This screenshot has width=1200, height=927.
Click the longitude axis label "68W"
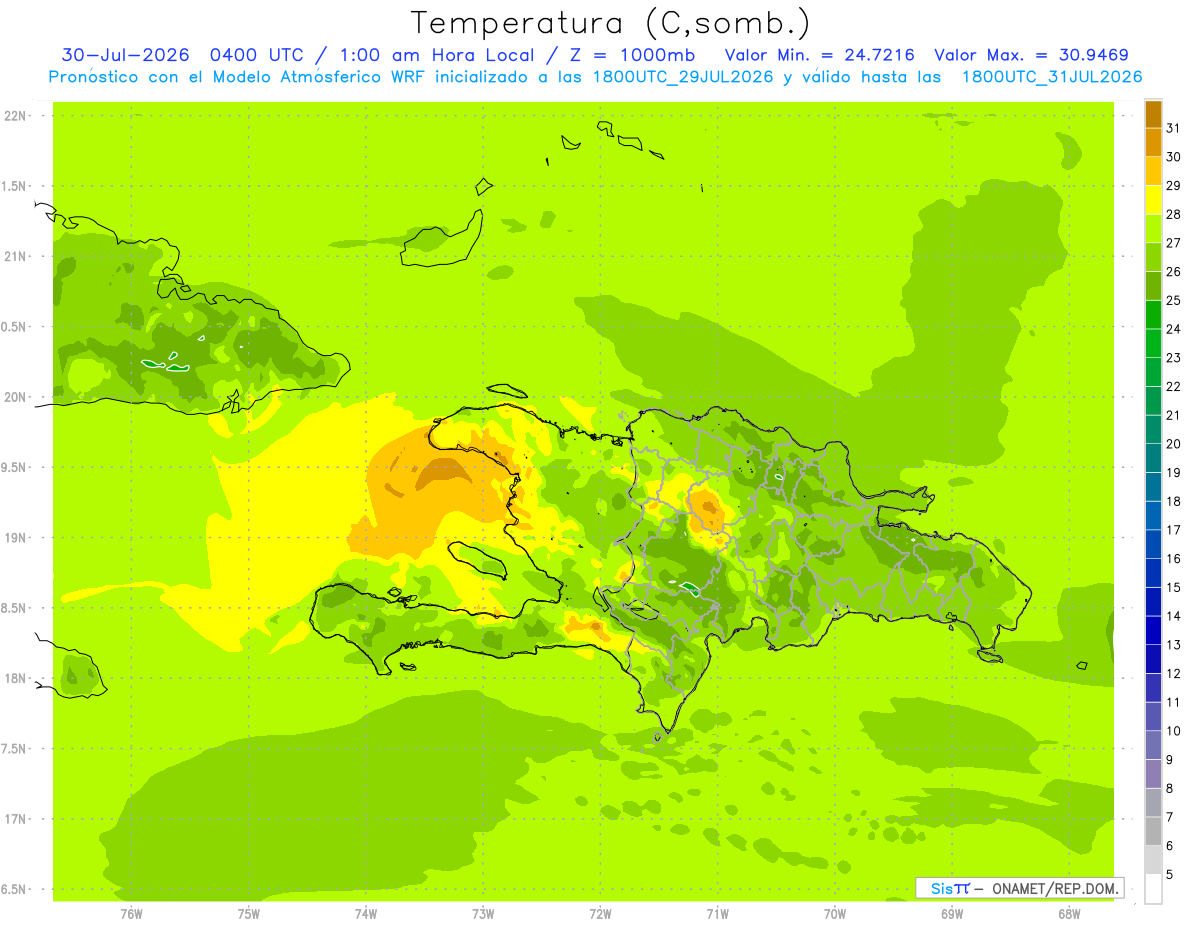[1069, 914]
